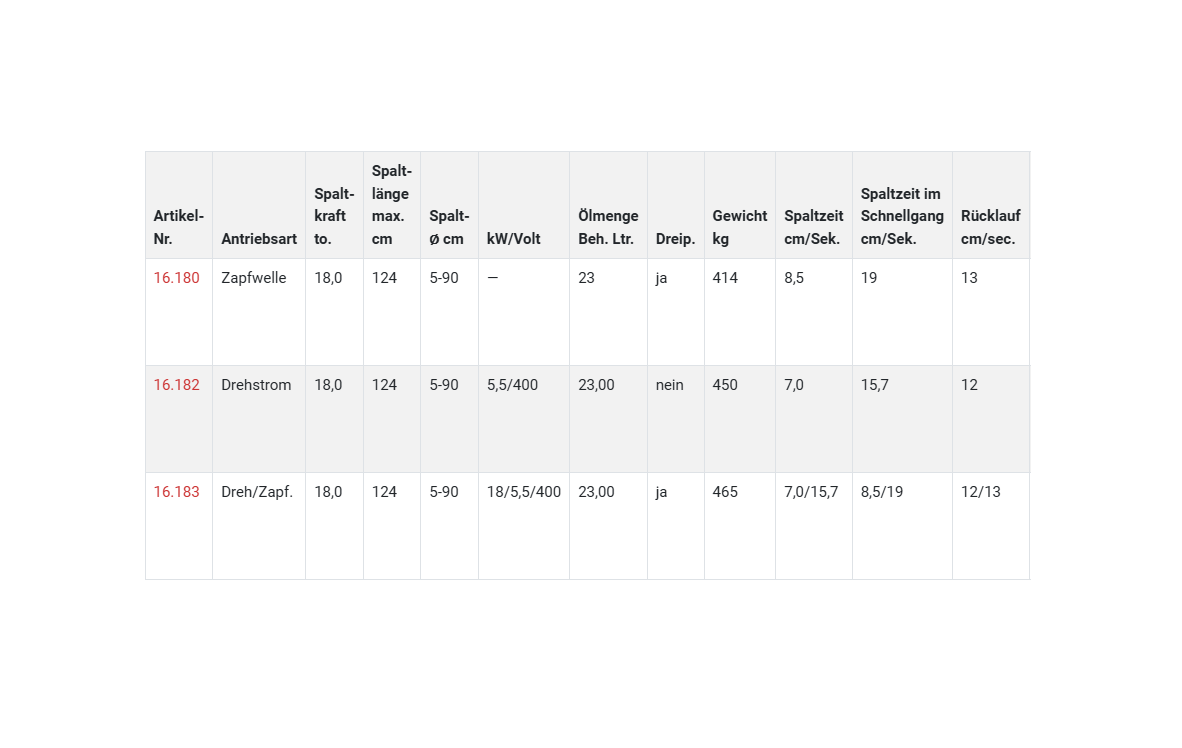Select the 18/5,5/400 cell
Viewport: 1182px width, 748px height.
(x=524, y=492)
